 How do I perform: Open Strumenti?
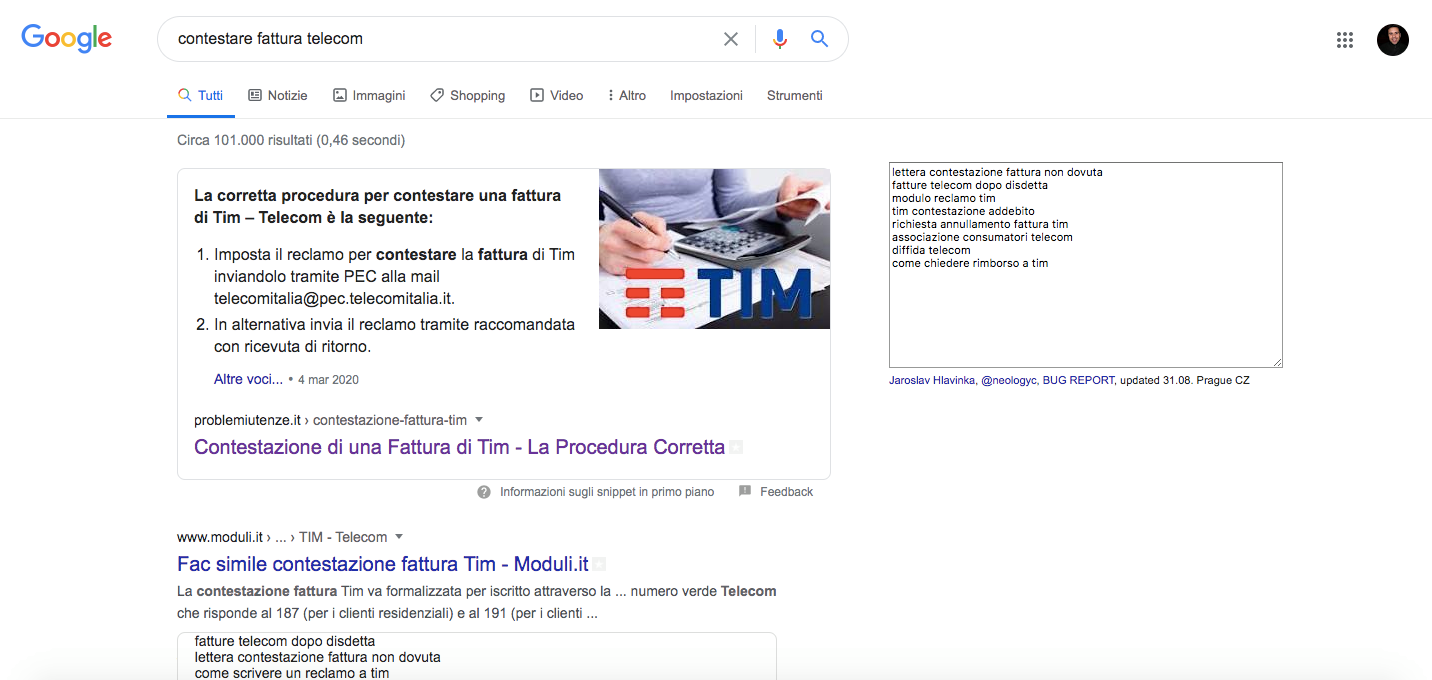click(x=795, y=96)
